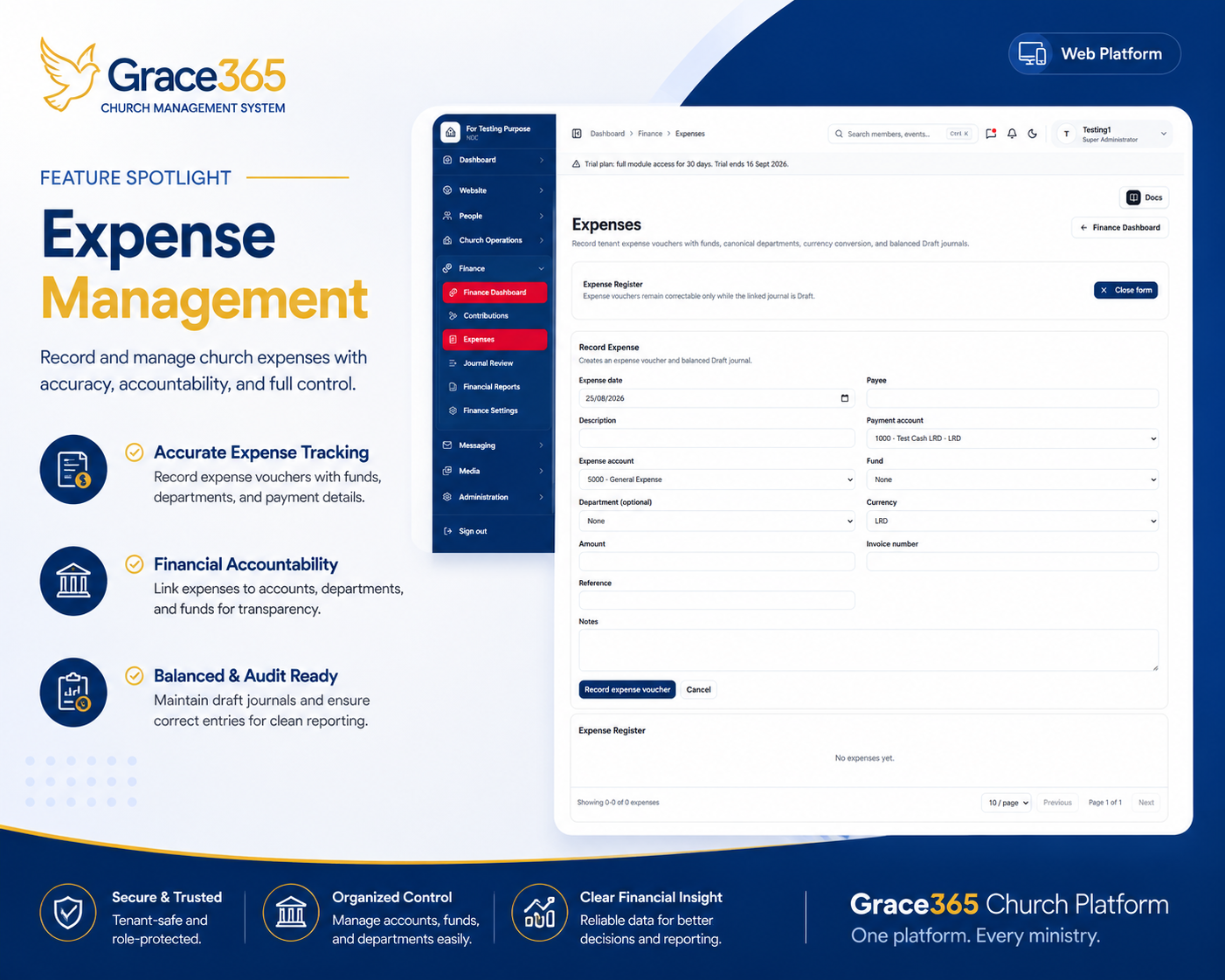The height and width of the screenshot is (980, 1225).
Task: Click the search magnifier icon
Action: point(839,134)
